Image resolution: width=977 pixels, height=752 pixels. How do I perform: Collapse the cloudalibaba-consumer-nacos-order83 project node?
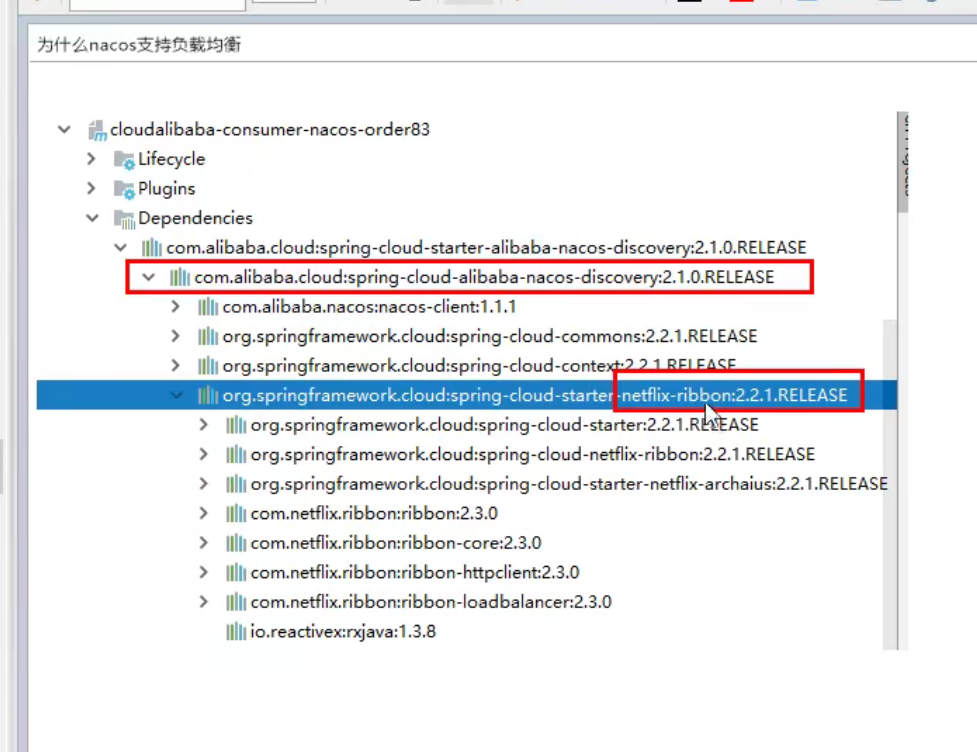click(x=64, y=130)
